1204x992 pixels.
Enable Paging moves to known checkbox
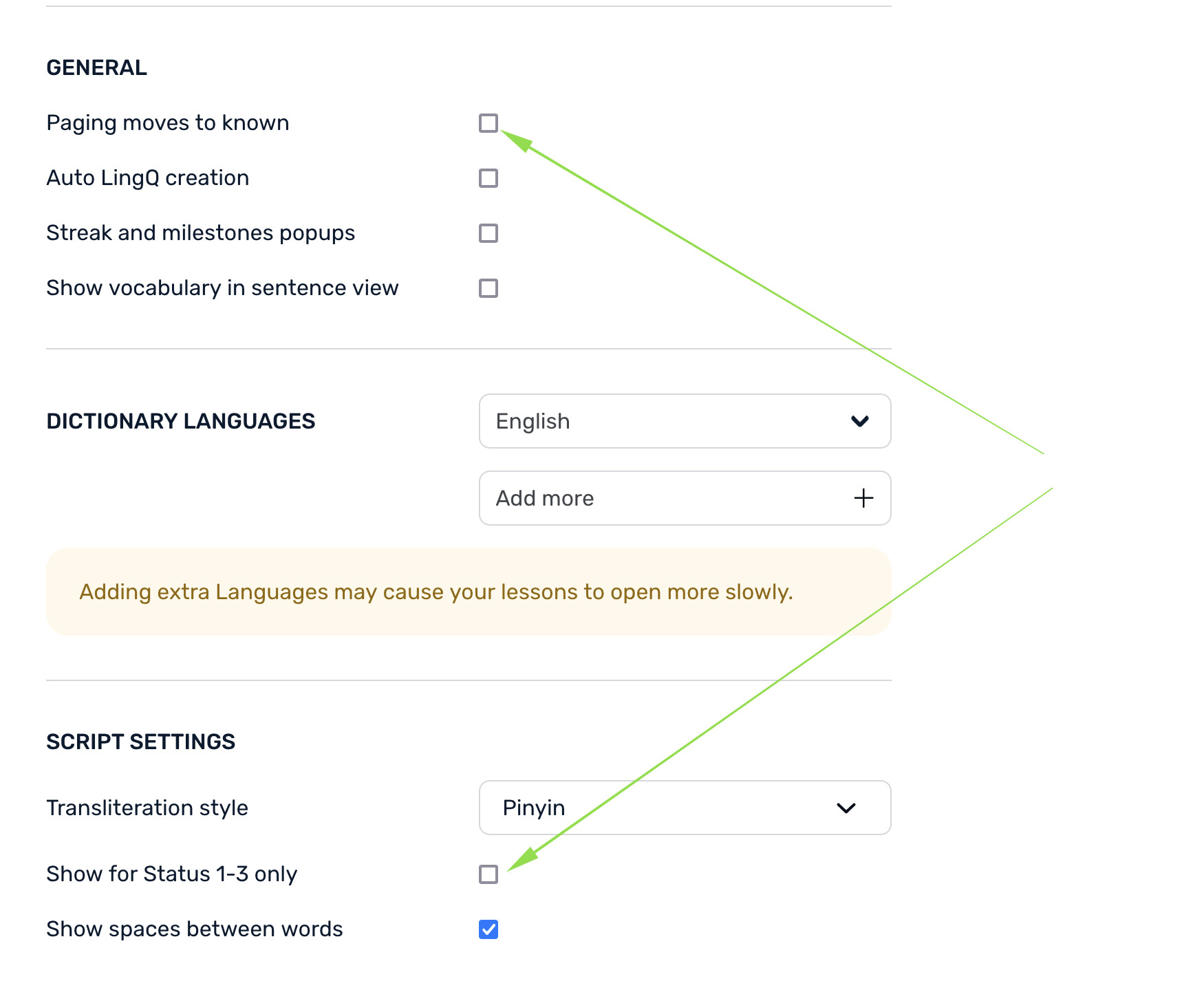(488, 123)
